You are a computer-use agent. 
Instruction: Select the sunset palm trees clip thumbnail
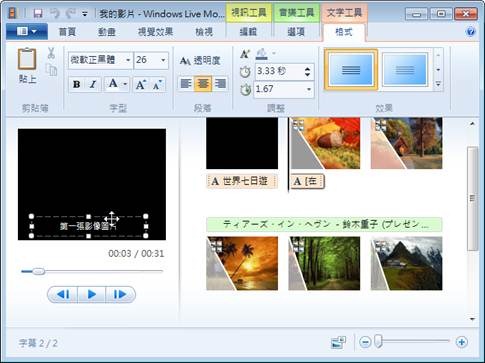coord(242,263)
